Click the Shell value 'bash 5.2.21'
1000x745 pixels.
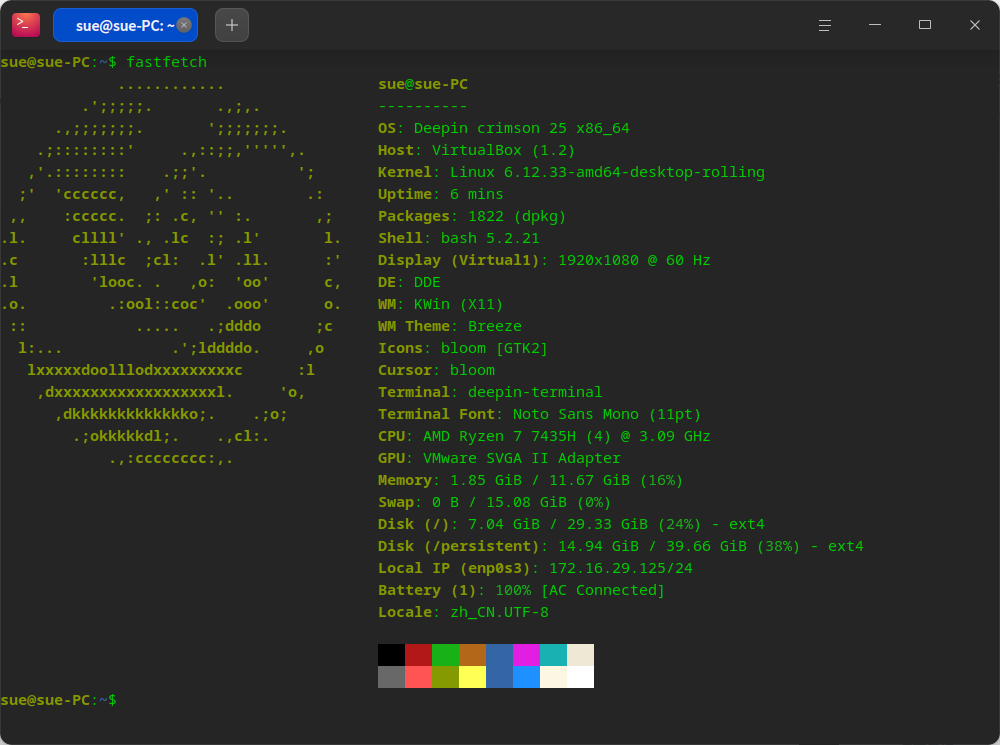(490, 238)
